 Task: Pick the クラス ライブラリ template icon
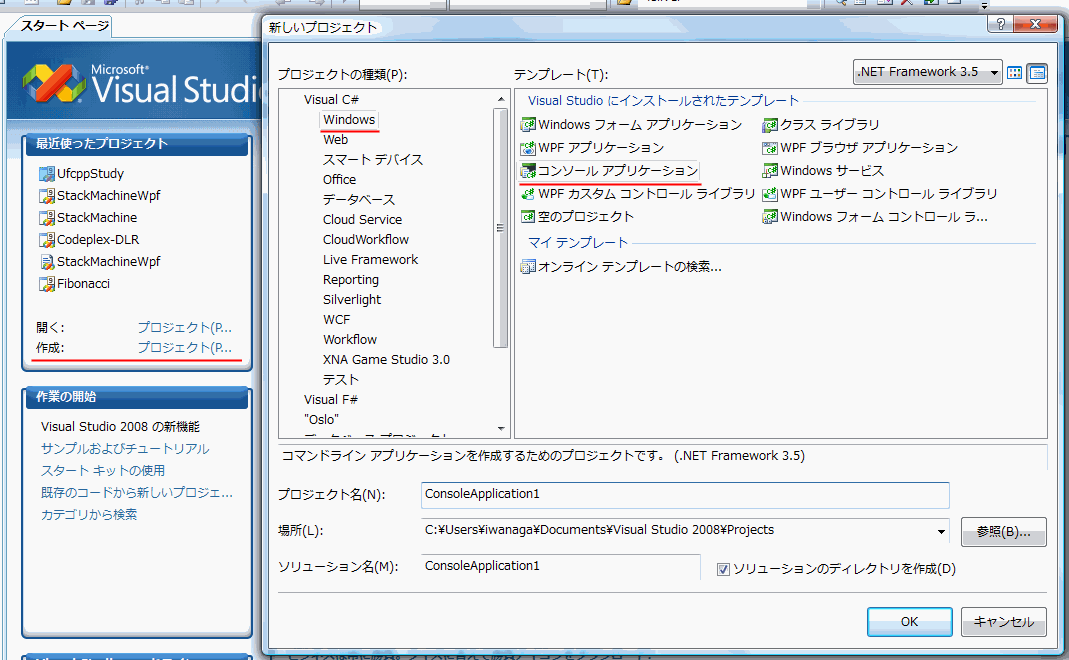click(x=770, y=125)
